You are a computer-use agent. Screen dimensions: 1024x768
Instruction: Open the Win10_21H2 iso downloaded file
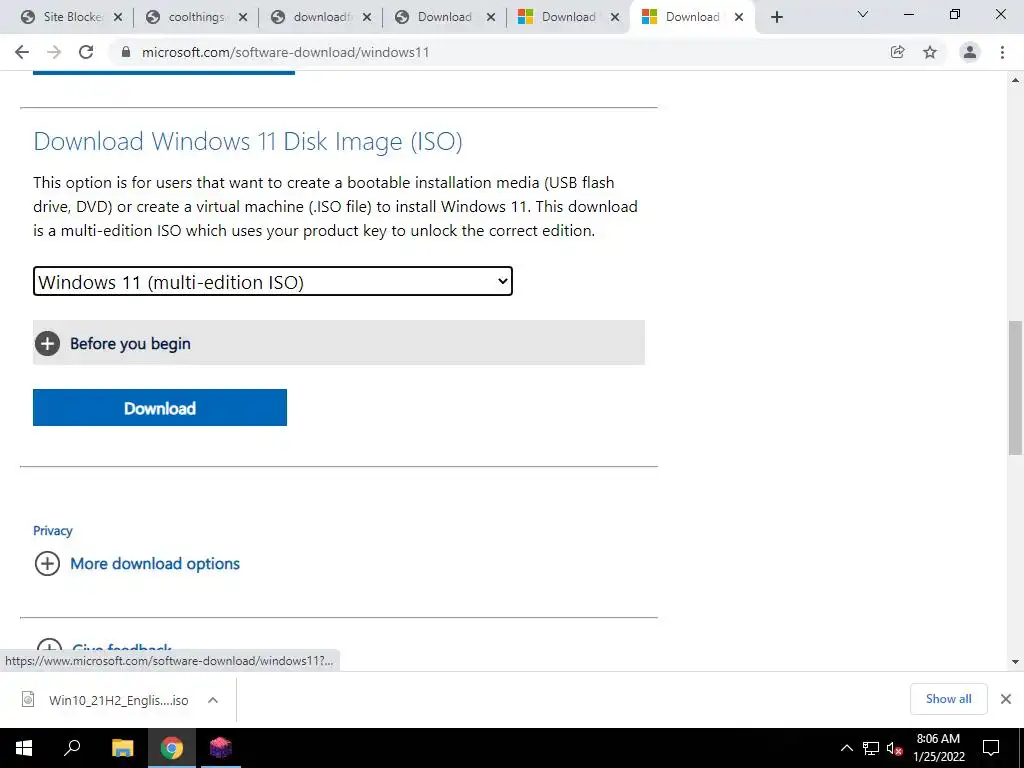pos(118,700)
